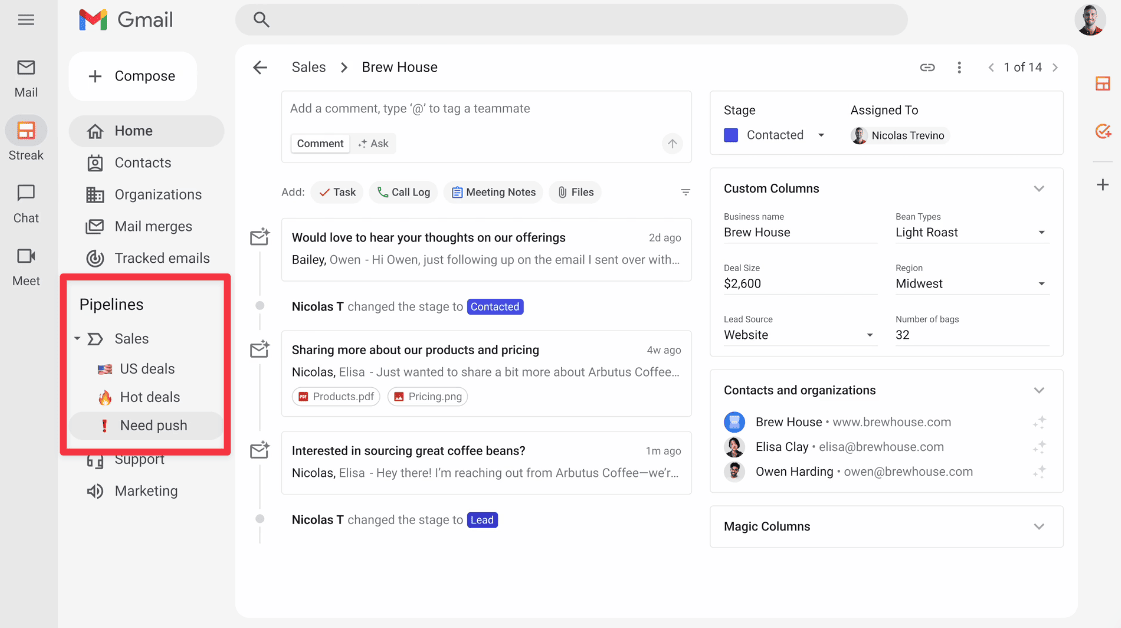Viewport: 1121px width, 628px height.
Task: Click the plus icon to add an add-on
Action: [1102, 184]
